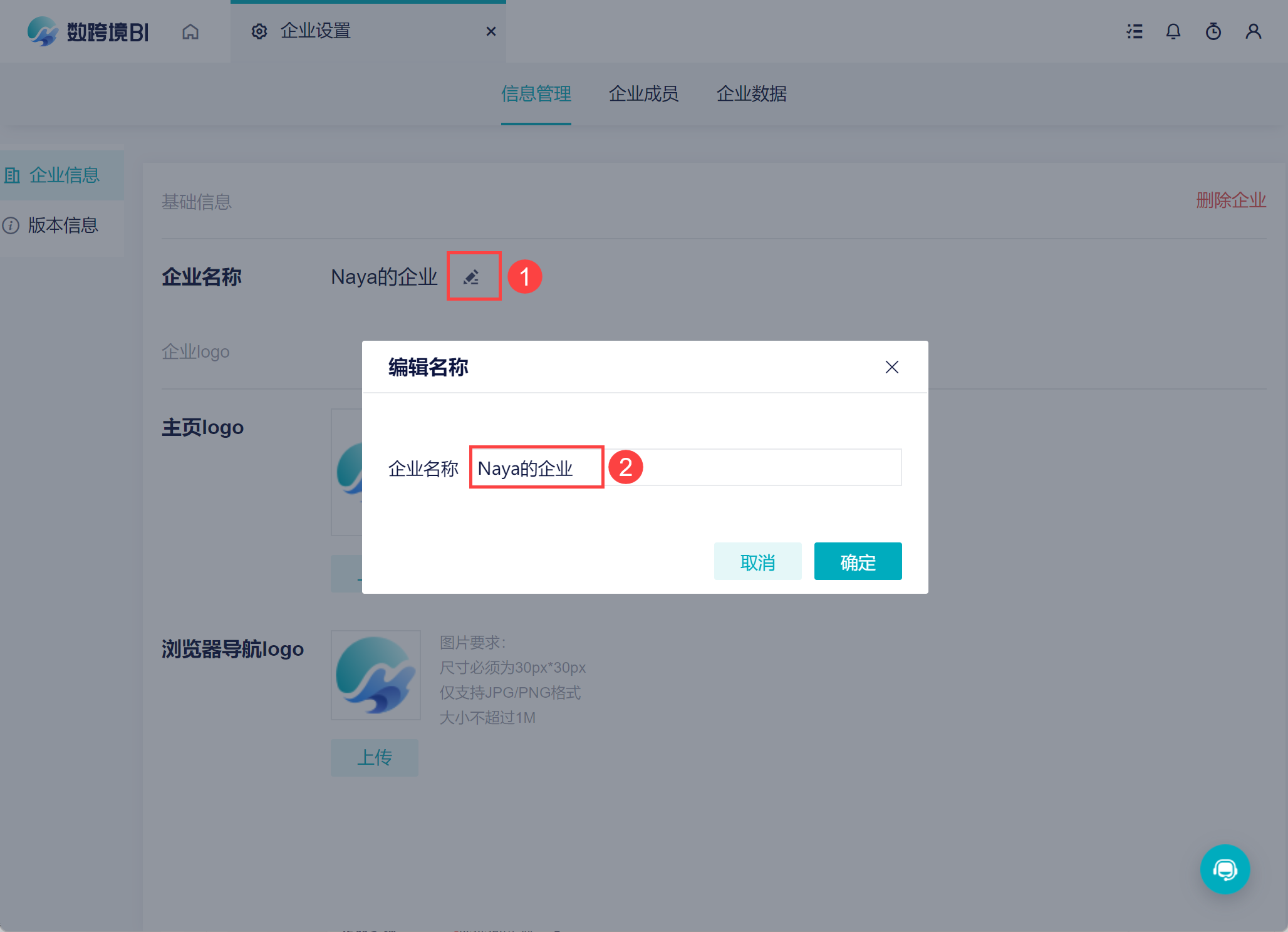Image resolution: width=1288 pixels, height=932 pixels.
Task: Select 版本信息 in sidebar
Action: pos(63,225)
